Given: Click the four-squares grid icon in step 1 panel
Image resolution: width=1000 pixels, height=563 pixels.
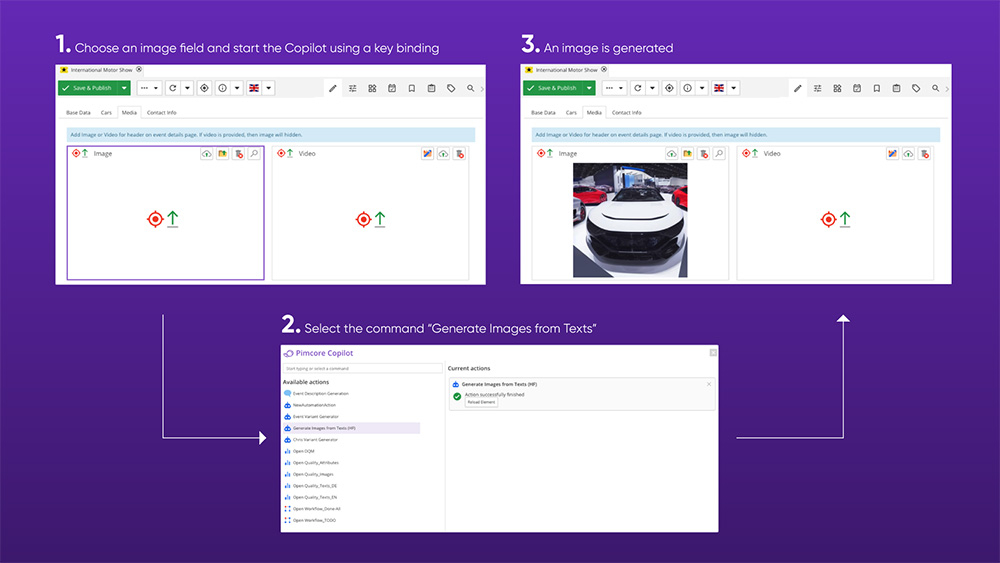Looking at the screenshot, I should [372, 89].
